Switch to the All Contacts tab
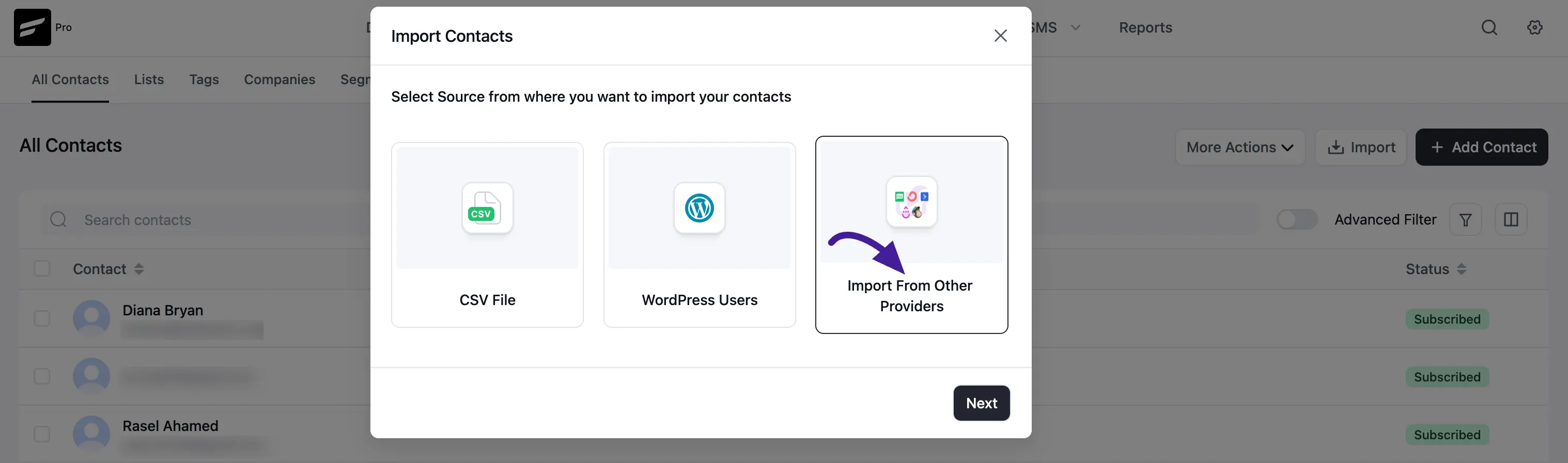Viewport: 1568px width, 463px height. 70,79
